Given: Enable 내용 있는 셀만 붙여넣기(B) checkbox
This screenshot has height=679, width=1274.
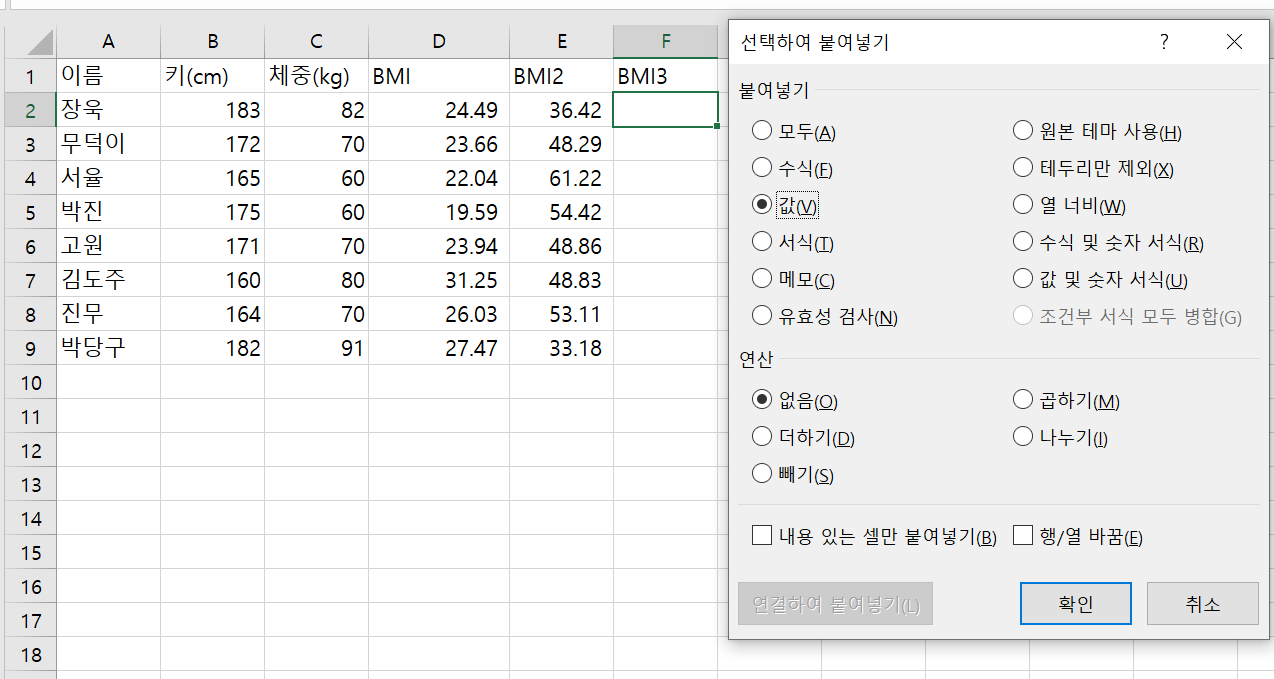Looking at the screenshot, I should pos(874,537).
